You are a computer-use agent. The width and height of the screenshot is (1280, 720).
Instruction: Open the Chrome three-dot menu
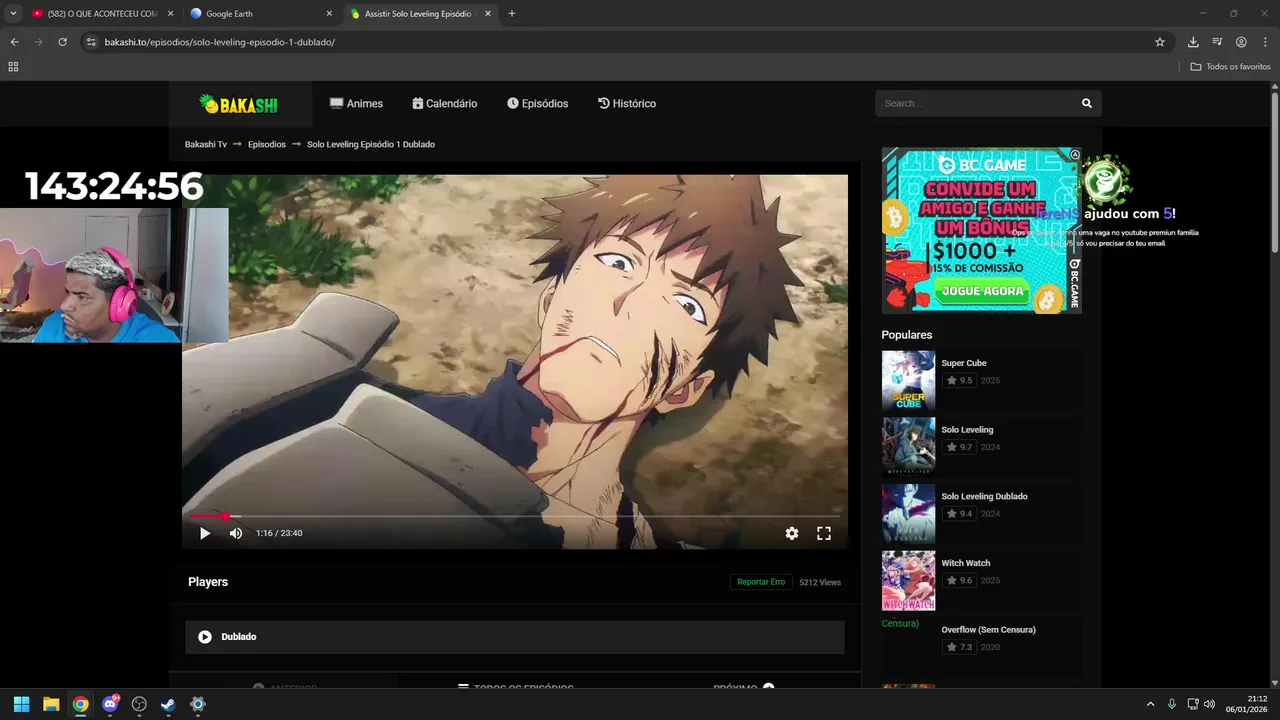(1265, 42)
